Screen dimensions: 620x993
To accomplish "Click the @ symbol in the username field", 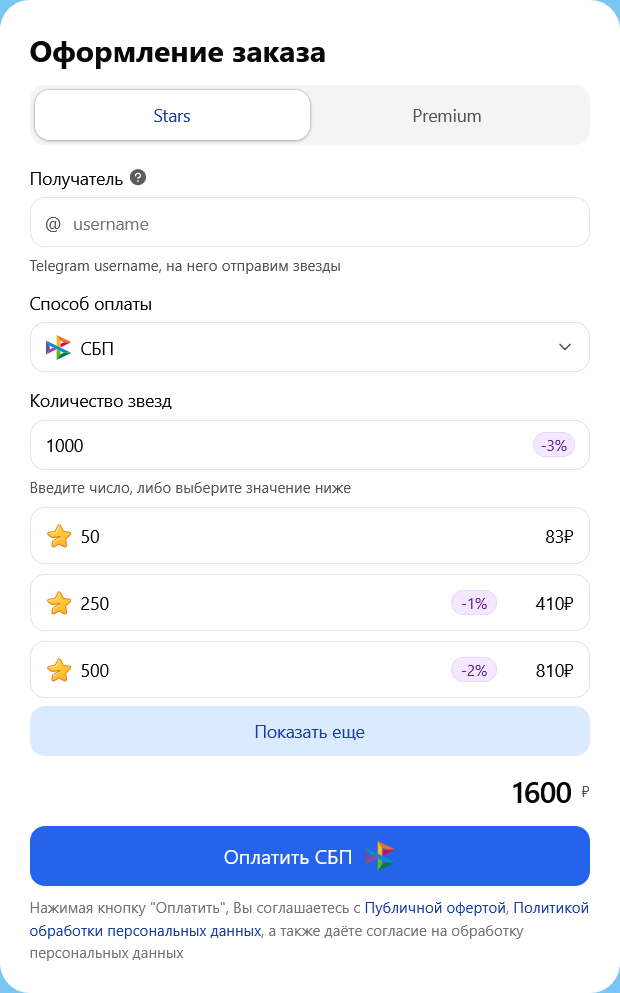I will pos(53,224).
